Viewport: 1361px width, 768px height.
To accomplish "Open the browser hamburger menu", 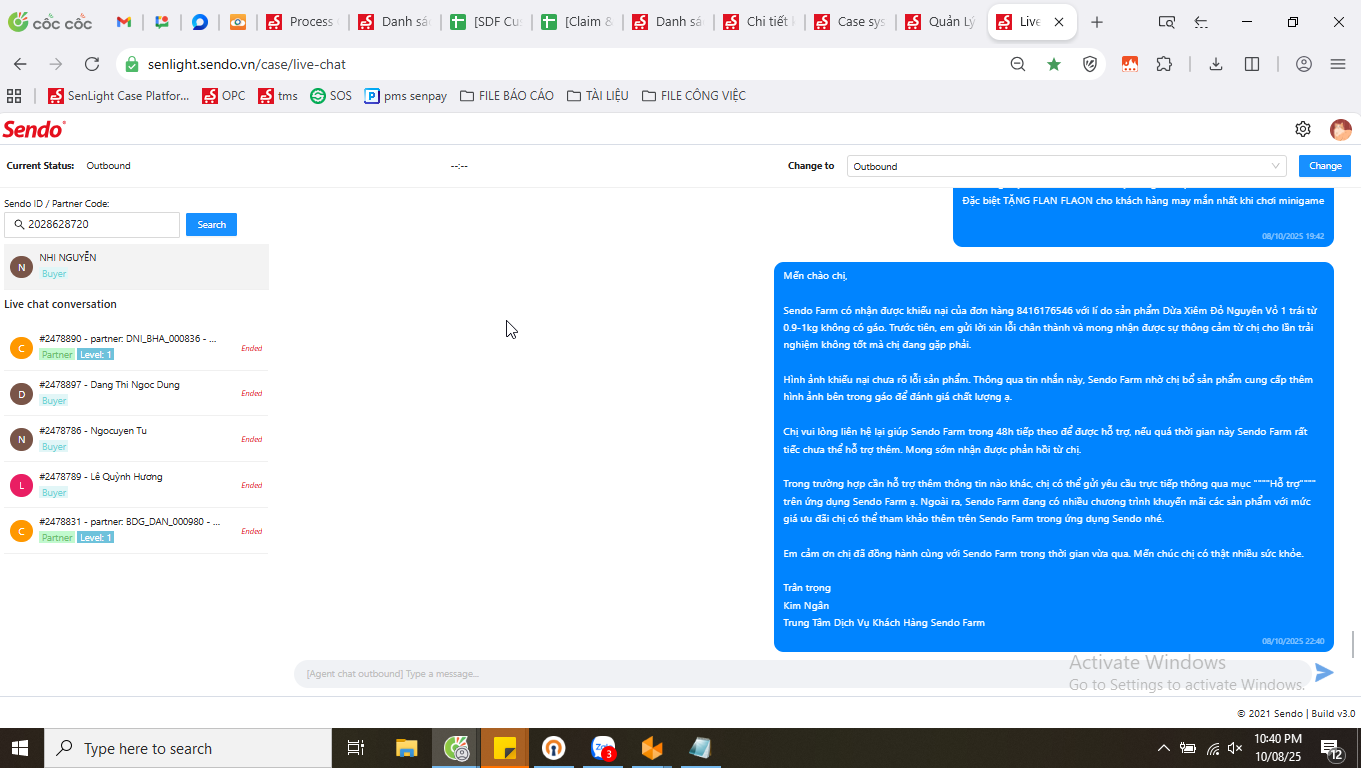I will tap(1338, 64).
